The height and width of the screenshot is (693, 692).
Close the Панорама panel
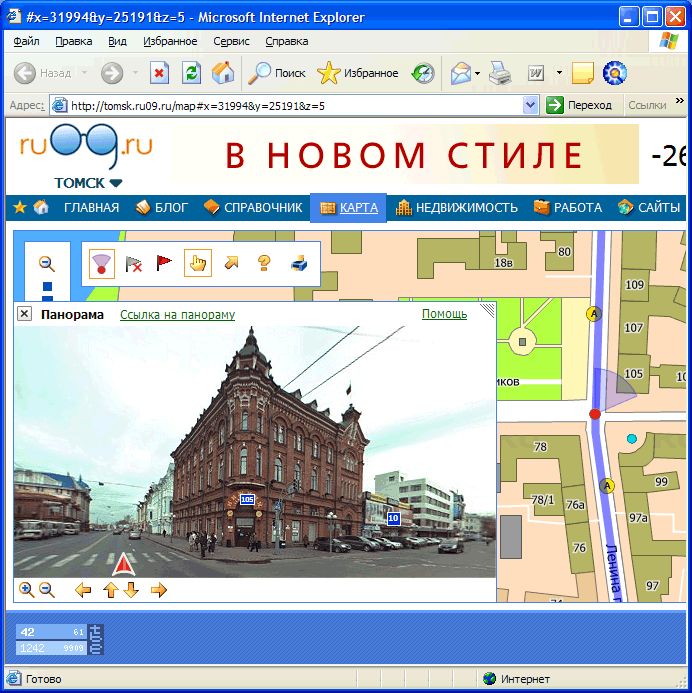(x=25, y=314)
